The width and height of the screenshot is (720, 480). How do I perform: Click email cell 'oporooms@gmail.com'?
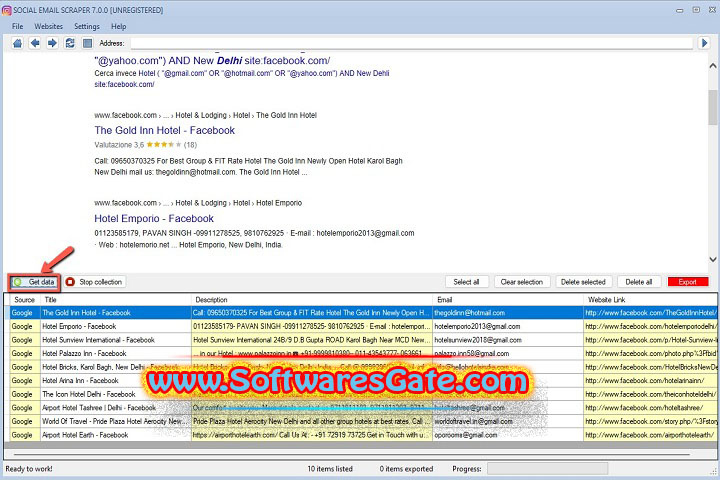(508, 435)
